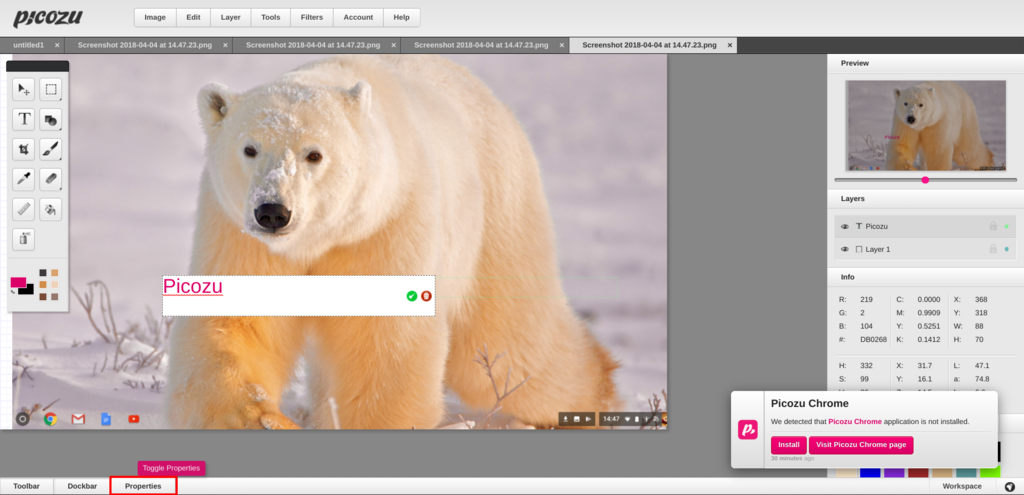Click the pink foreground color swatch
1024x495 pixels.
(16, 282)
